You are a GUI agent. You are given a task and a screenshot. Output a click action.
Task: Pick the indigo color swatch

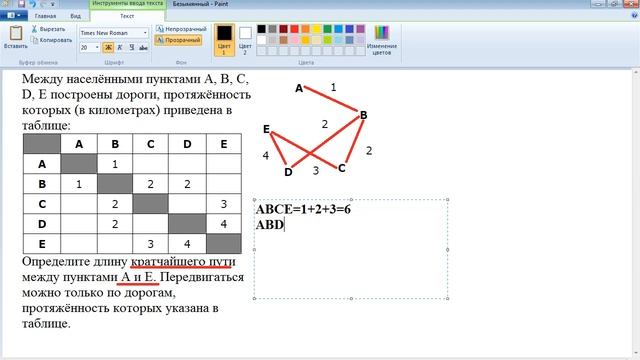[x=350, y=29]
